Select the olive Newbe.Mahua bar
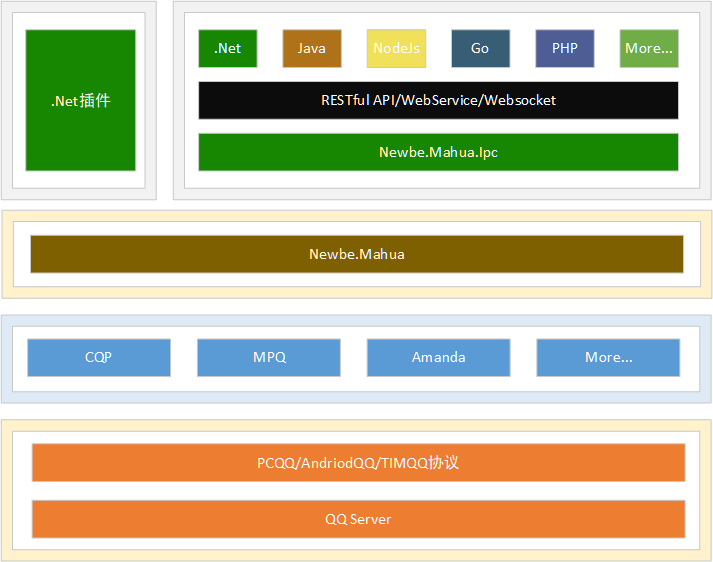 click(x=357, y=254)
